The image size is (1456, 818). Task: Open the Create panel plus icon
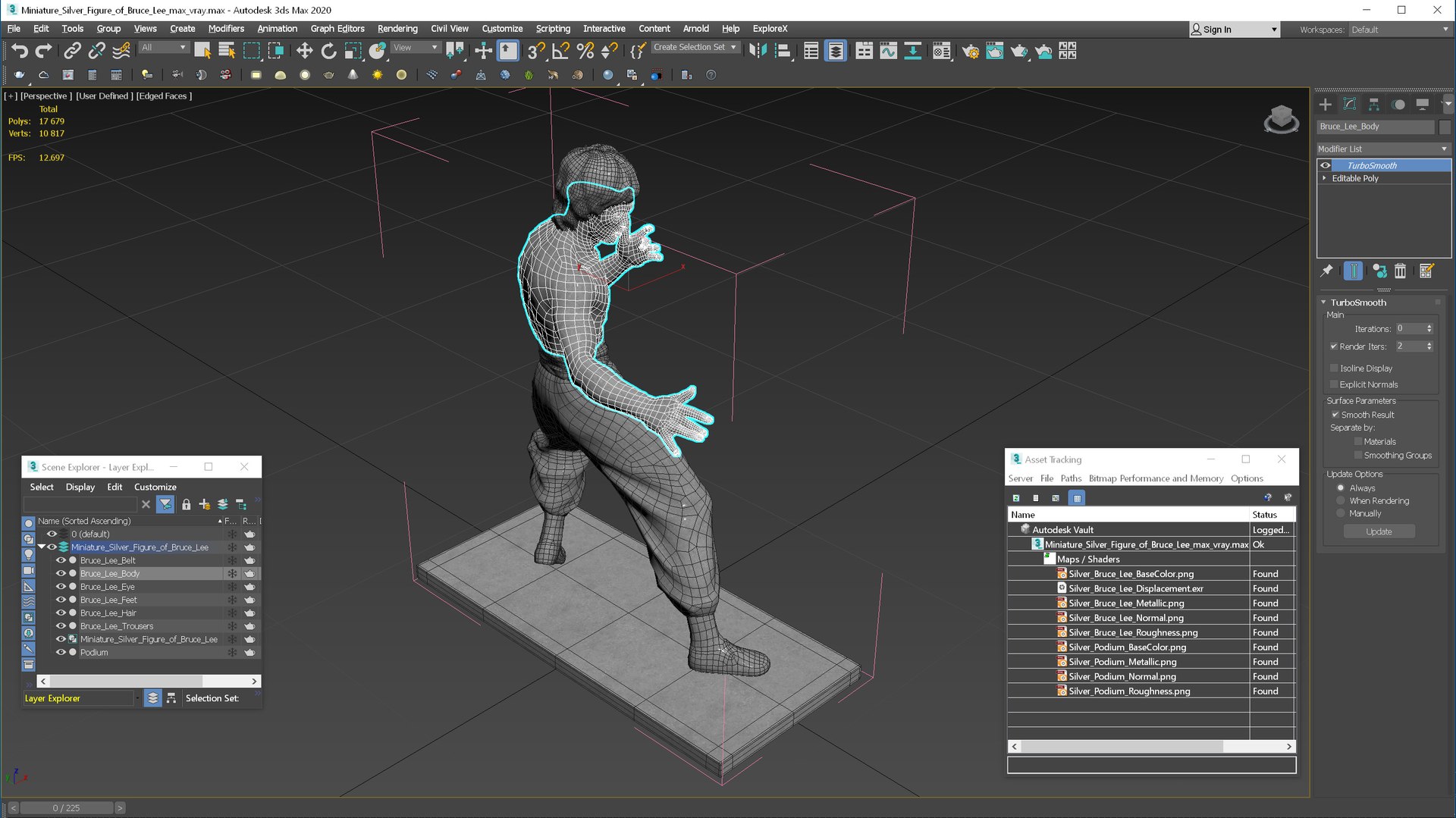point(1325,104)
